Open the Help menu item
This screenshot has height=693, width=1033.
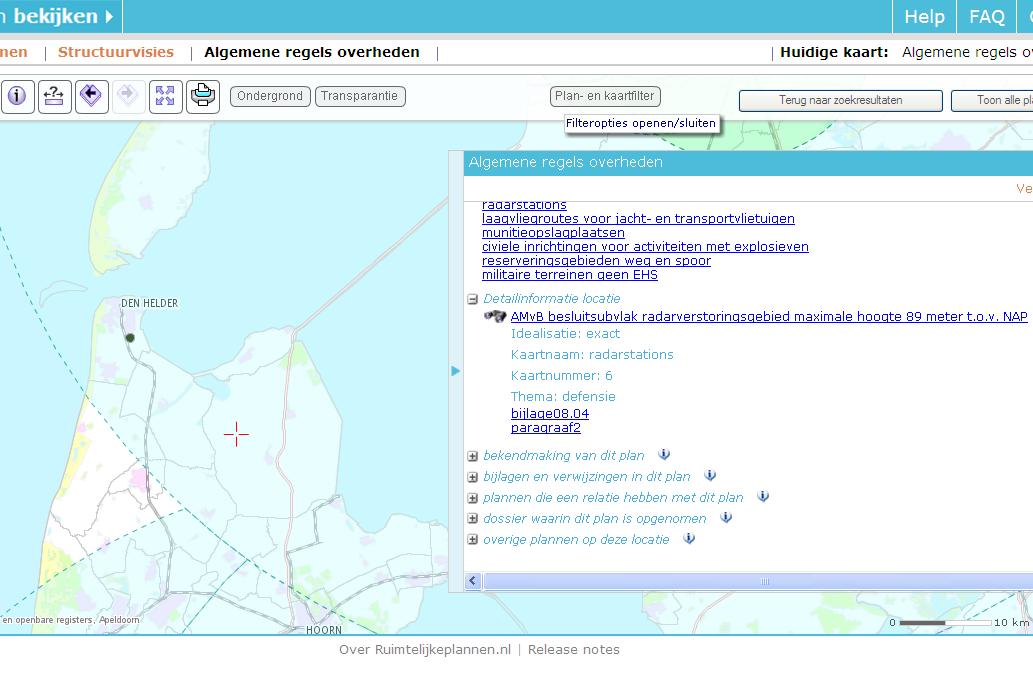tap(923, 16)
